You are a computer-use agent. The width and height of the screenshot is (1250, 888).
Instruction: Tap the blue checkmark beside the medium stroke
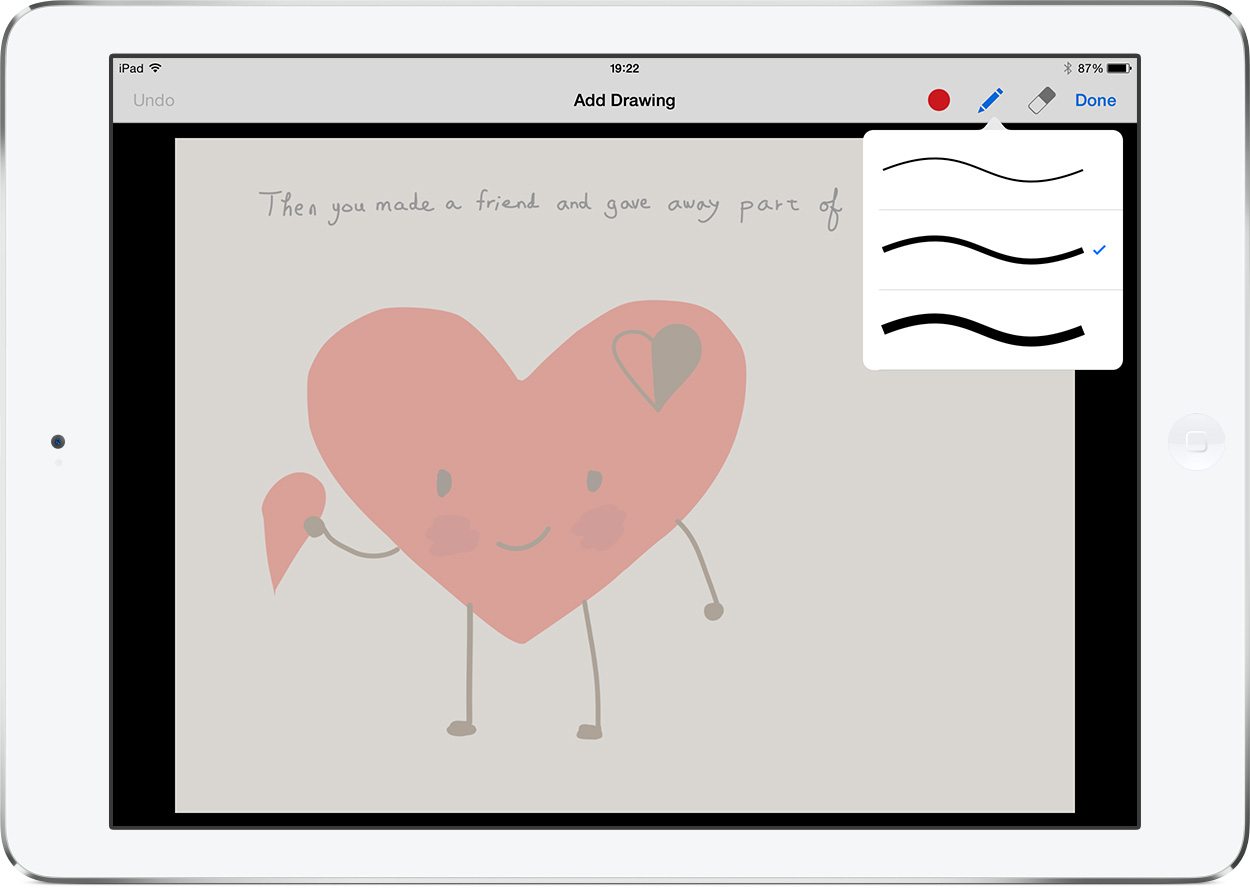1100,250
